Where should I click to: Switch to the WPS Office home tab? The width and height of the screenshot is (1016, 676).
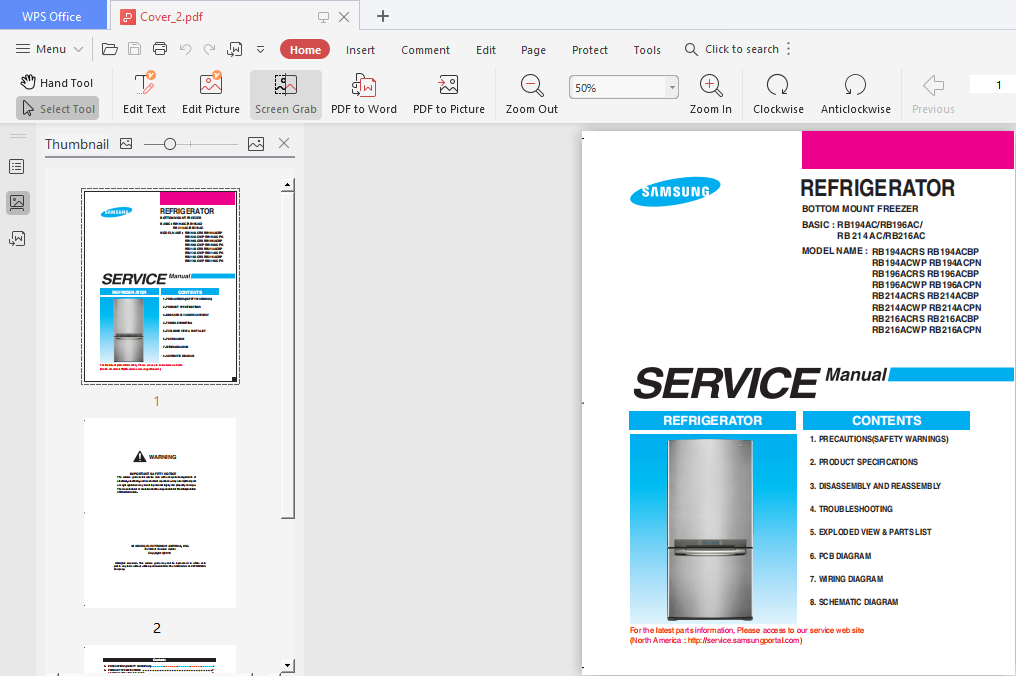point(52,16)
